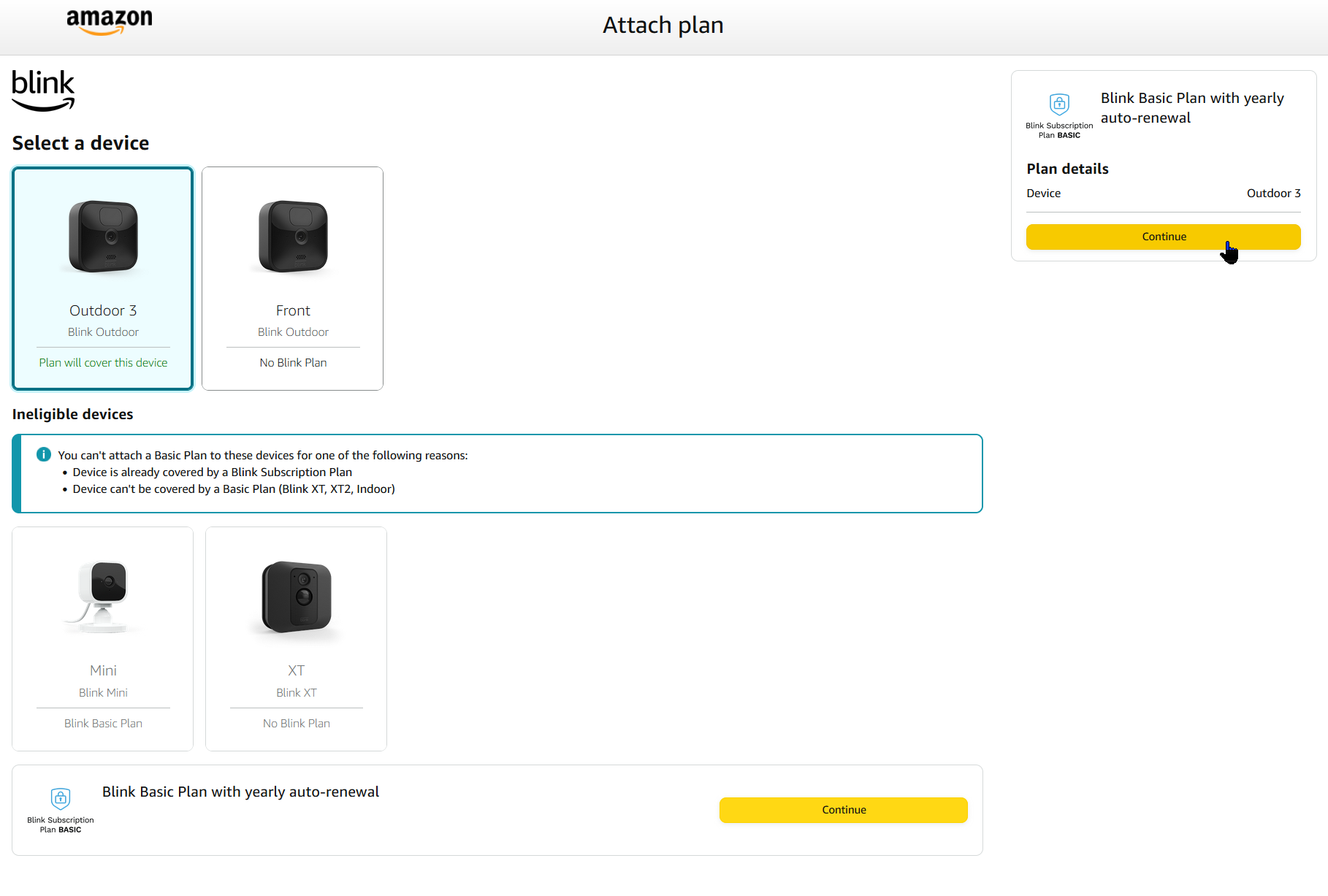
Task: Click the 'Blink XT' subtitle
Action: click(297, 692)
